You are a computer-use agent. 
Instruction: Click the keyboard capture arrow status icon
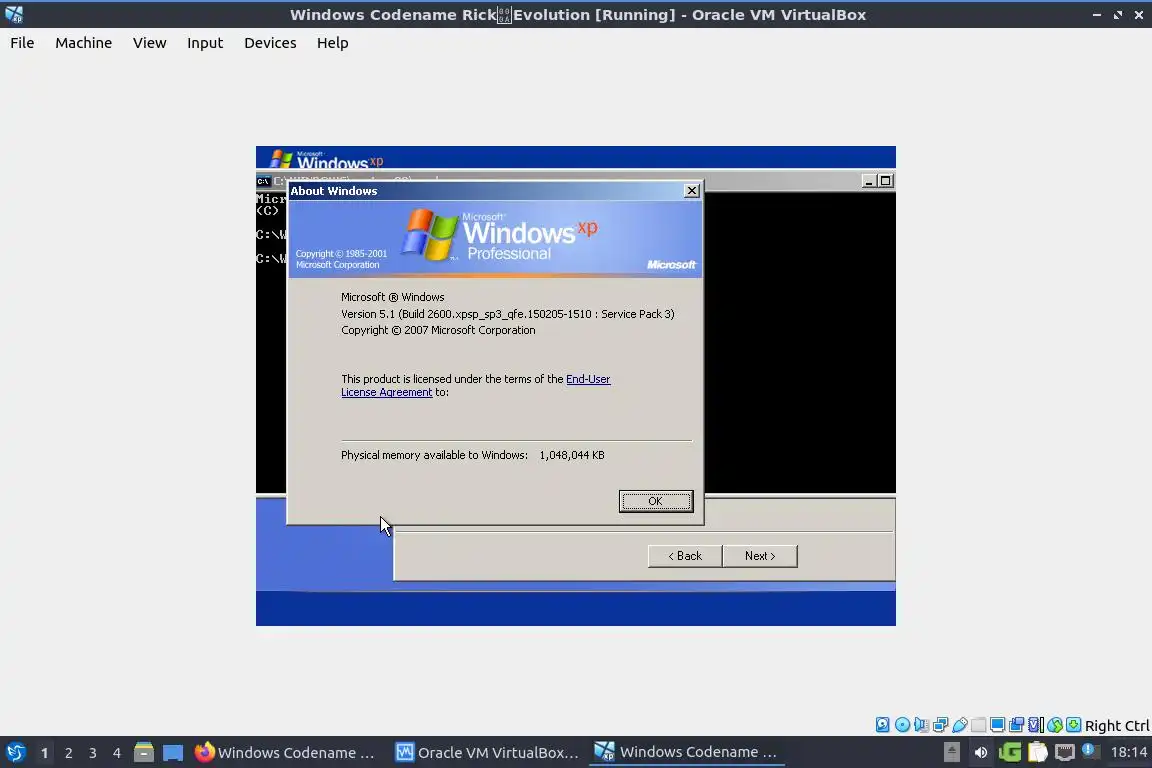point(1073,725)
